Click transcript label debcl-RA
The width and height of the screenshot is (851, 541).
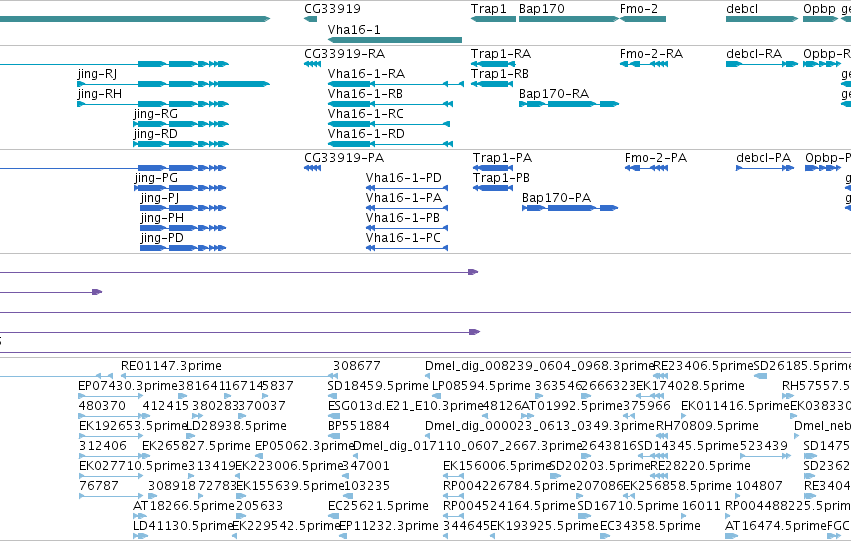coord(754,54)
